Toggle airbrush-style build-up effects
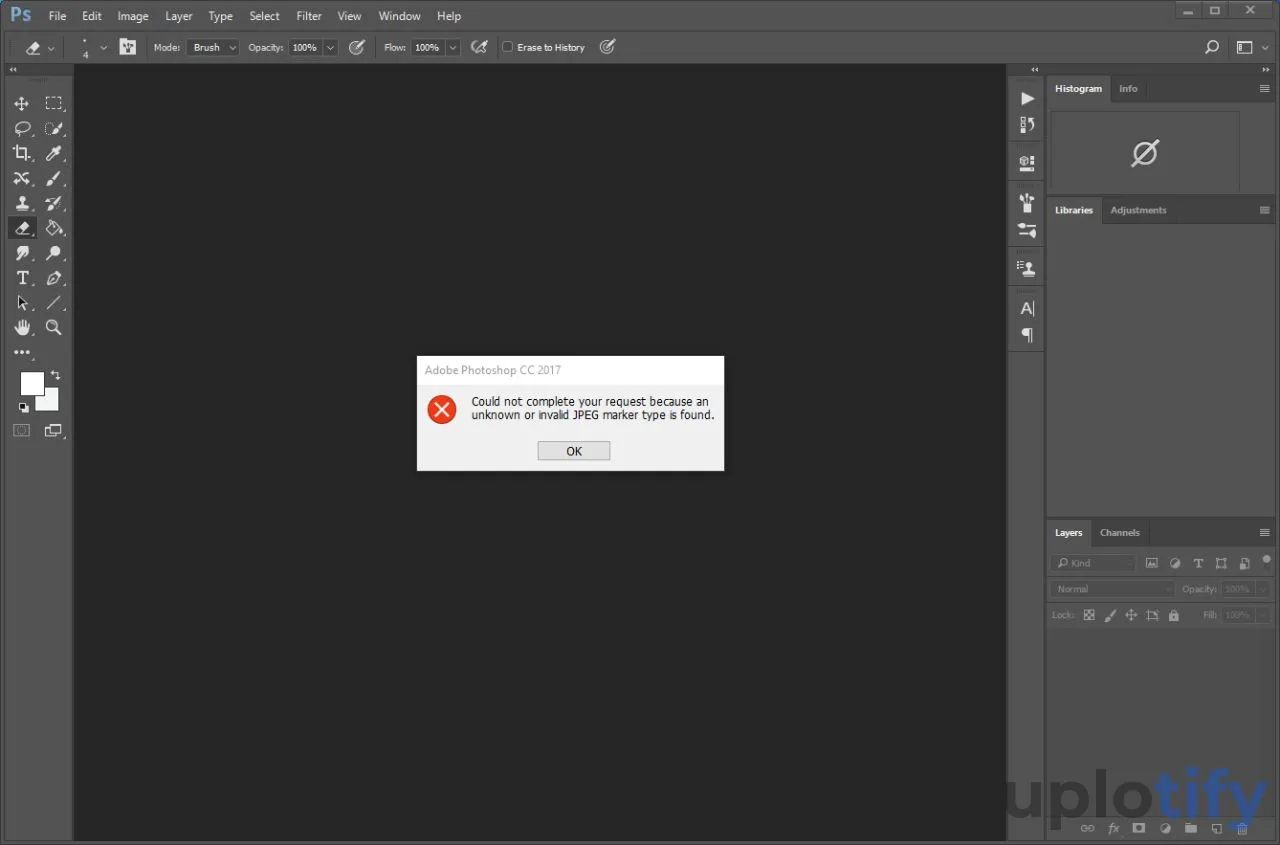The width and height of the screenshot is (1280, 845). [x=479, y=47]
